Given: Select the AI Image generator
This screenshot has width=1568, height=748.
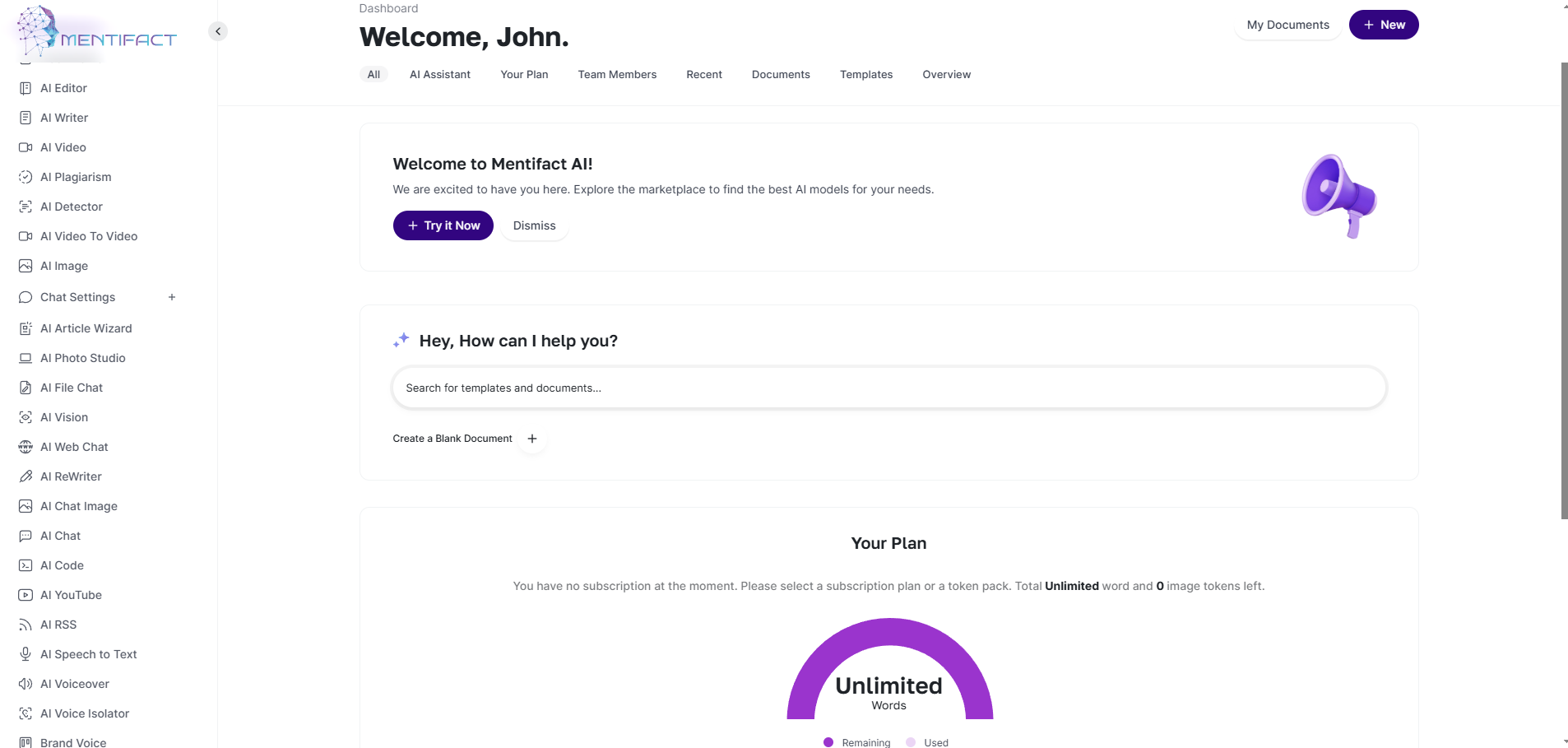Looking at the screenshot, I should 64,266.
